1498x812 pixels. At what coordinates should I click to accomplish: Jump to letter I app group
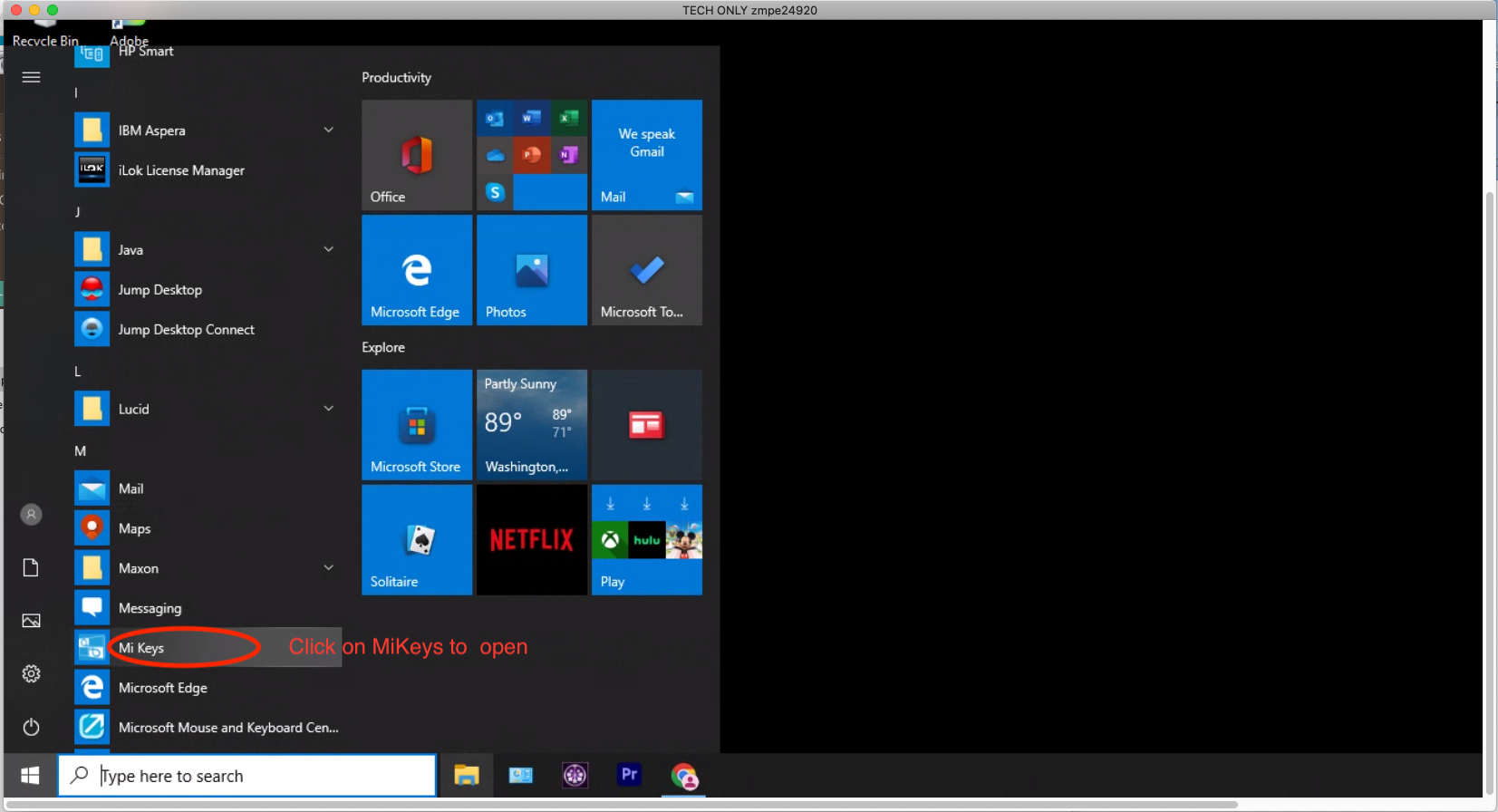76,92
